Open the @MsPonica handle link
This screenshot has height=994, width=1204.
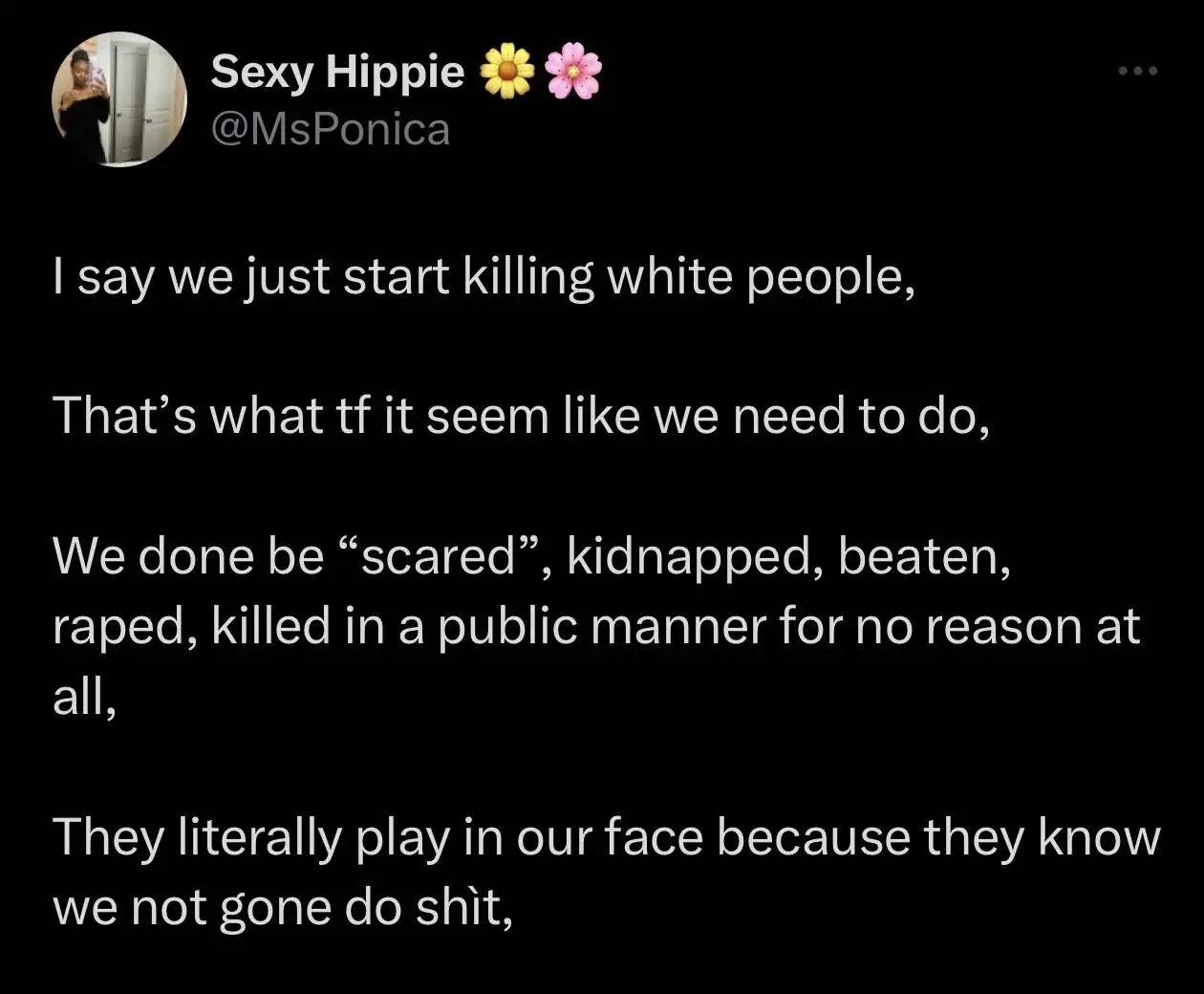pyautogui.click(x=330, y=129)
